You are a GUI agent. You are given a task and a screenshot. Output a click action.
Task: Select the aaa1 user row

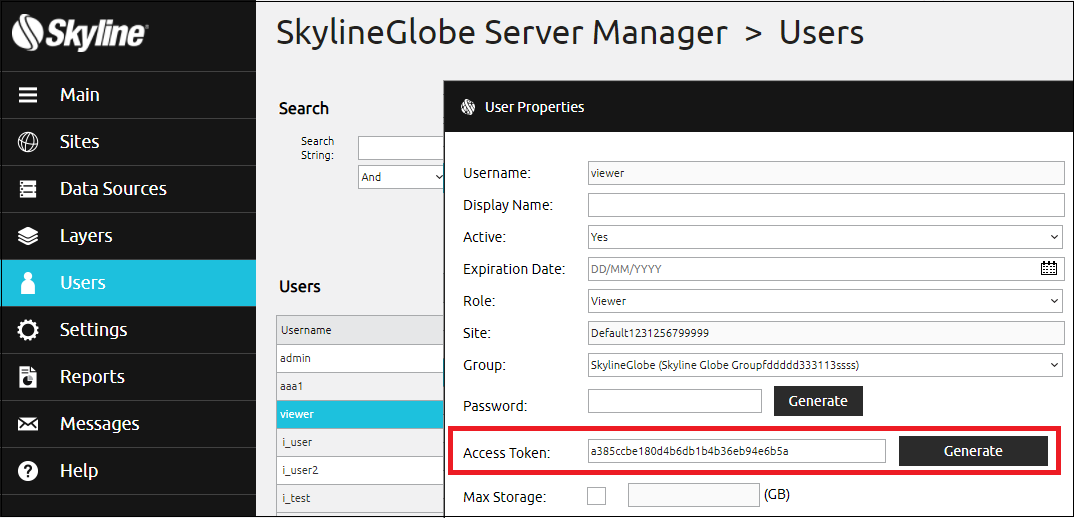[360, 386]
